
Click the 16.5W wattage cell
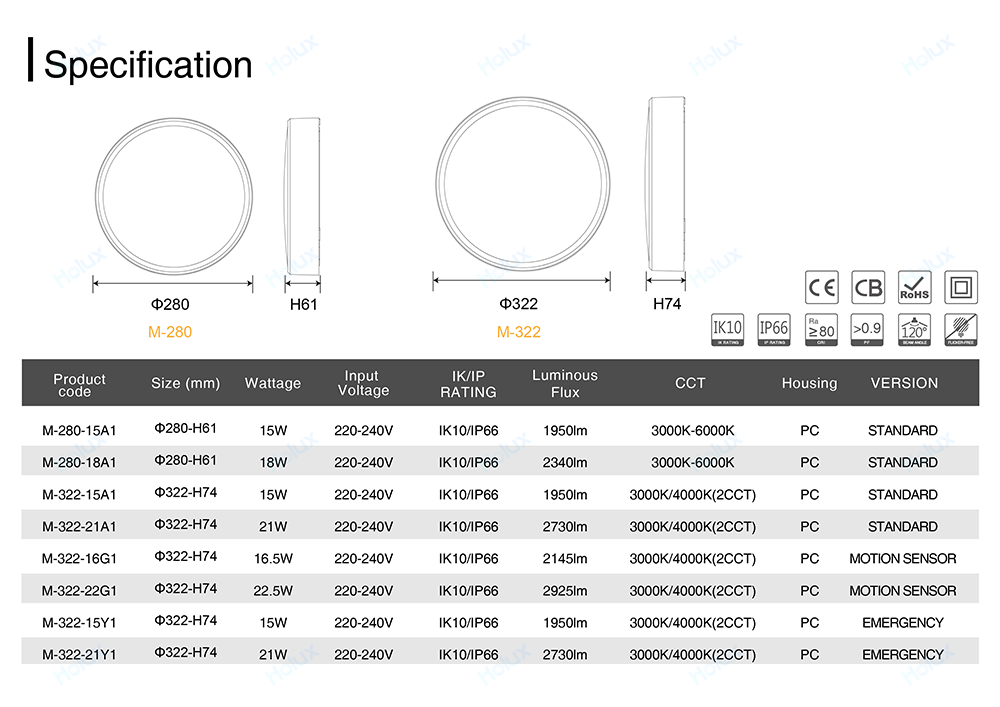pos(273,559)
